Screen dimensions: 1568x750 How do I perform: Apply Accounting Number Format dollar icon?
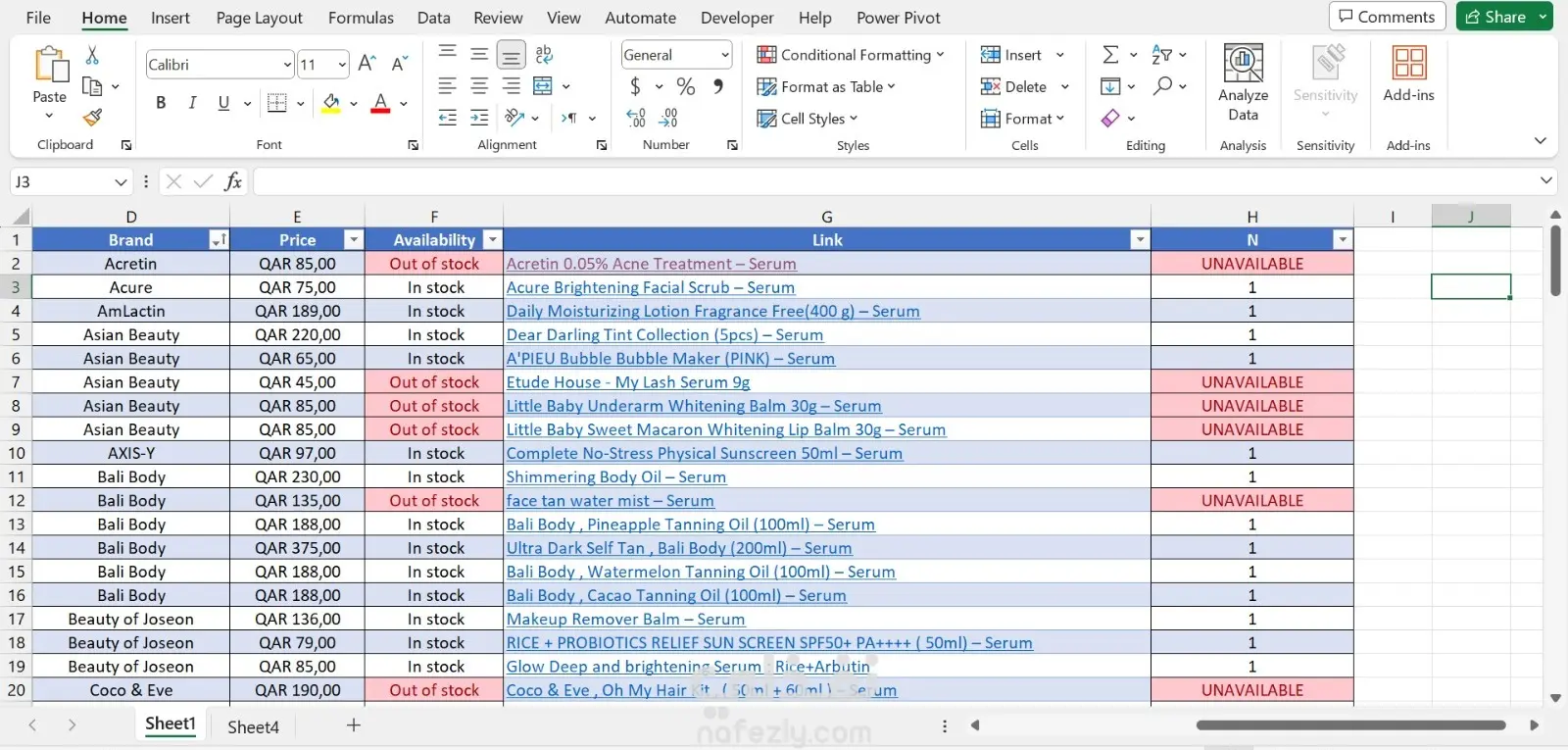click(635, 86)
